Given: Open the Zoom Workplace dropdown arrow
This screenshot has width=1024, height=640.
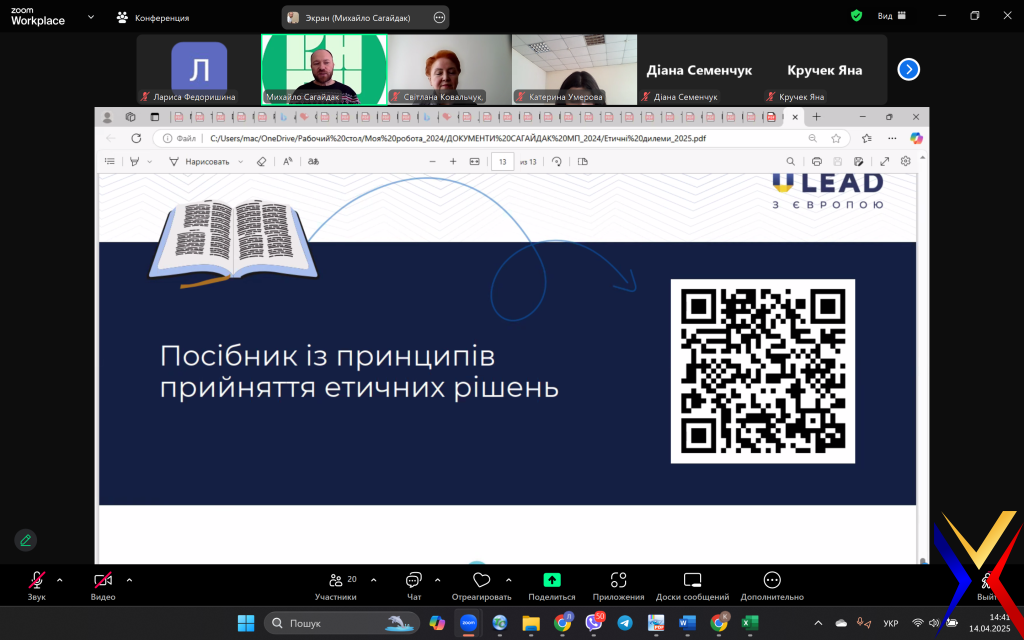Looking at the screenshot, I should (91, 17).
